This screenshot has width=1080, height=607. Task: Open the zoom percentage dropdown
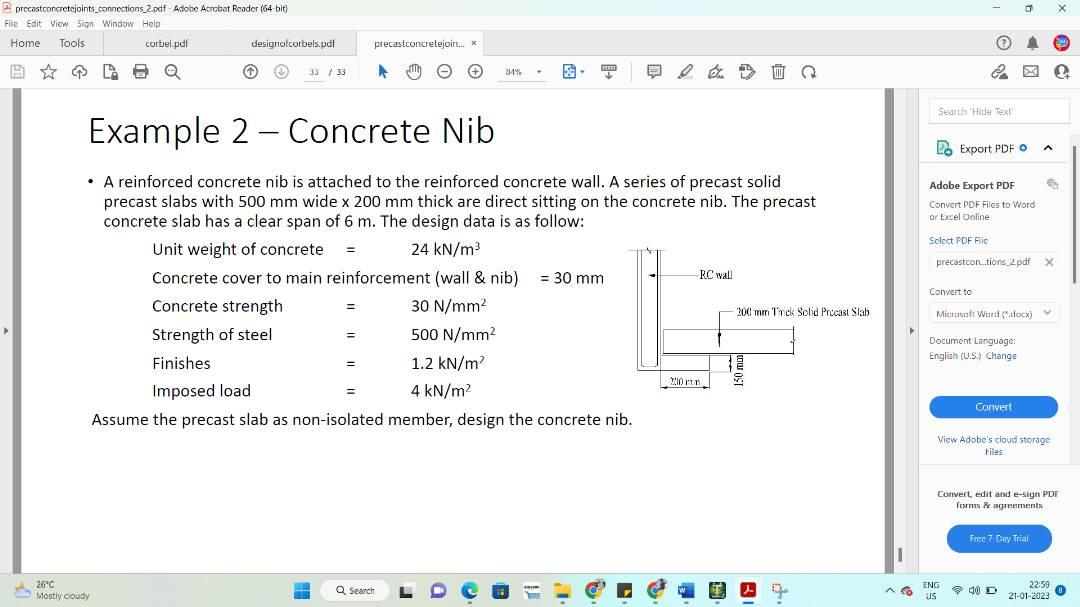[x=537, y=71]
